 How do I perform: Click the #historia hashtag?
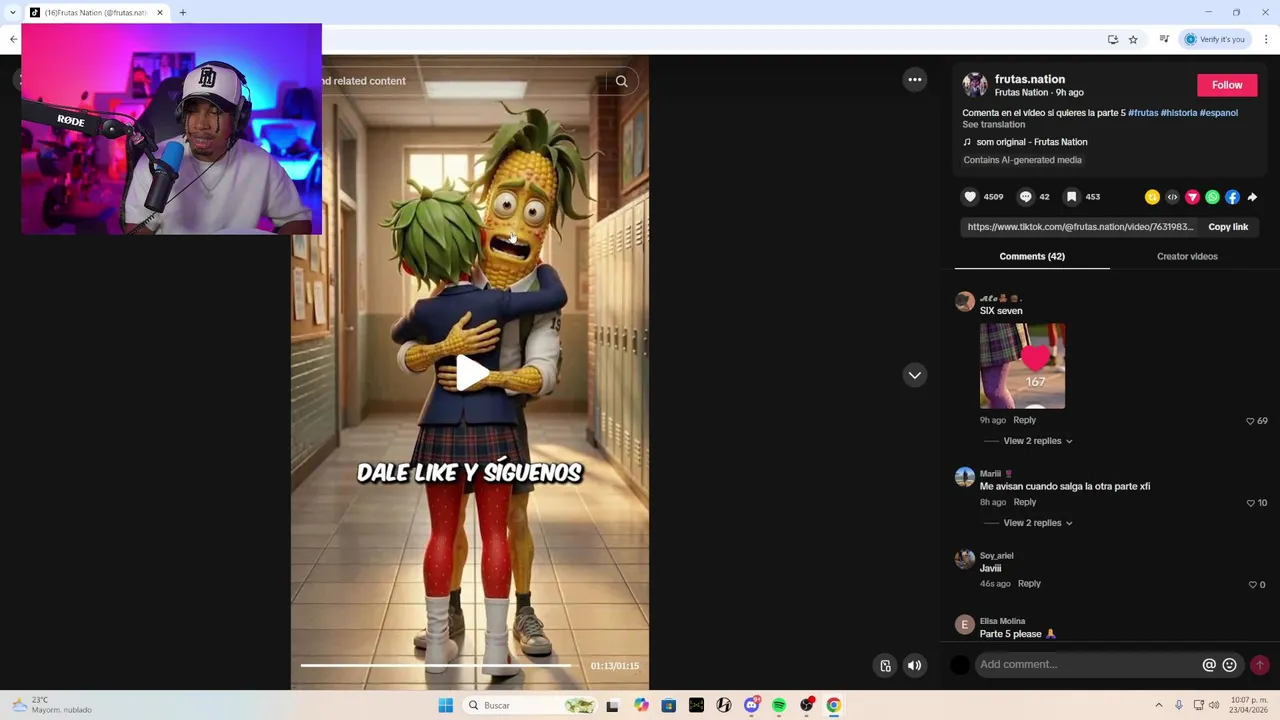[1179, 113]
